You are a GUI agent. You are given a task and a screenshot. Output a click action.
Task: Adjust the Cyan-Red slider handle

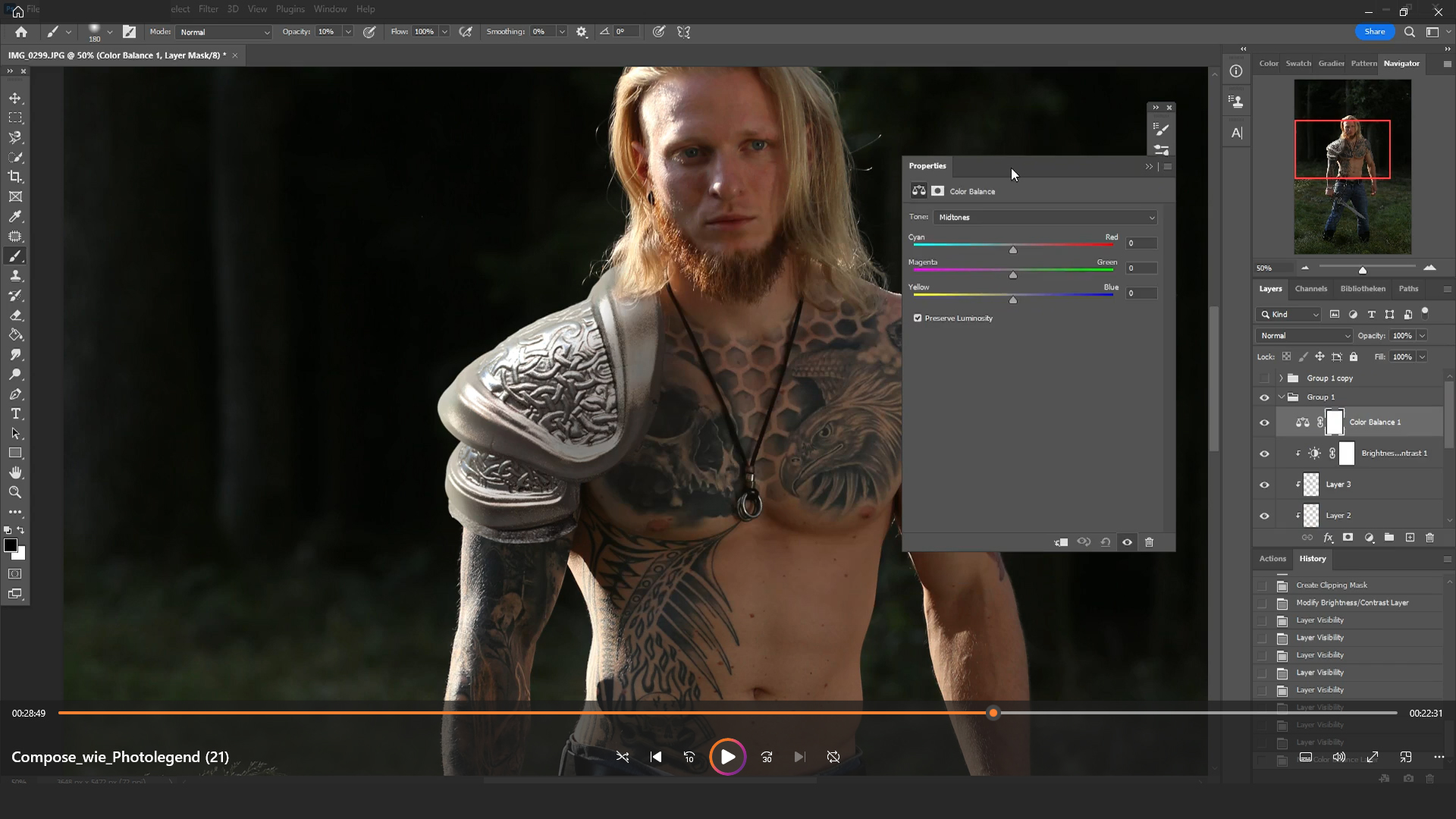point(1012,250)
